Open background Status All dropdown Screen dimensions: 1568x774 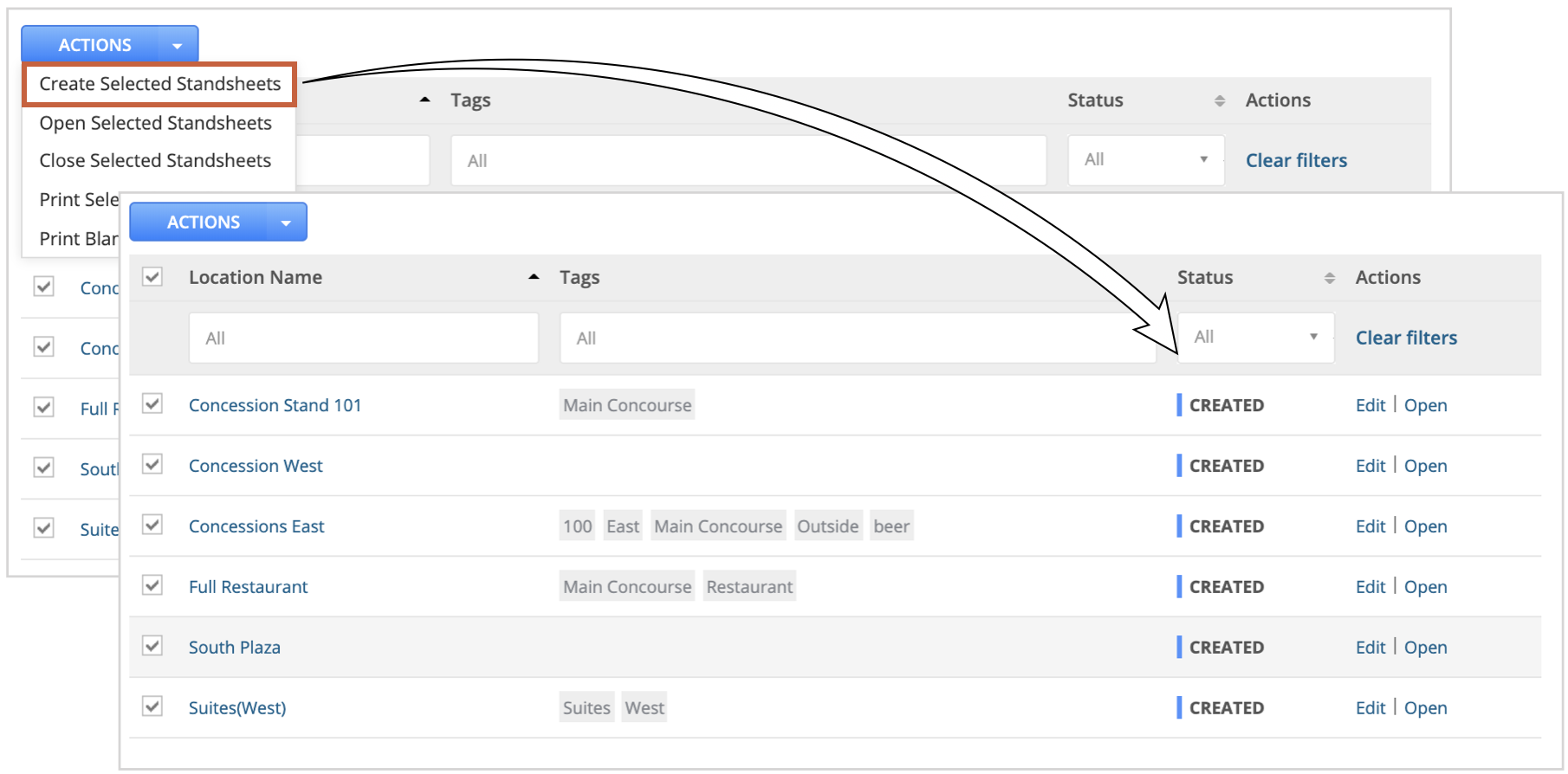pyautogui.click(x=1146, y=160)
